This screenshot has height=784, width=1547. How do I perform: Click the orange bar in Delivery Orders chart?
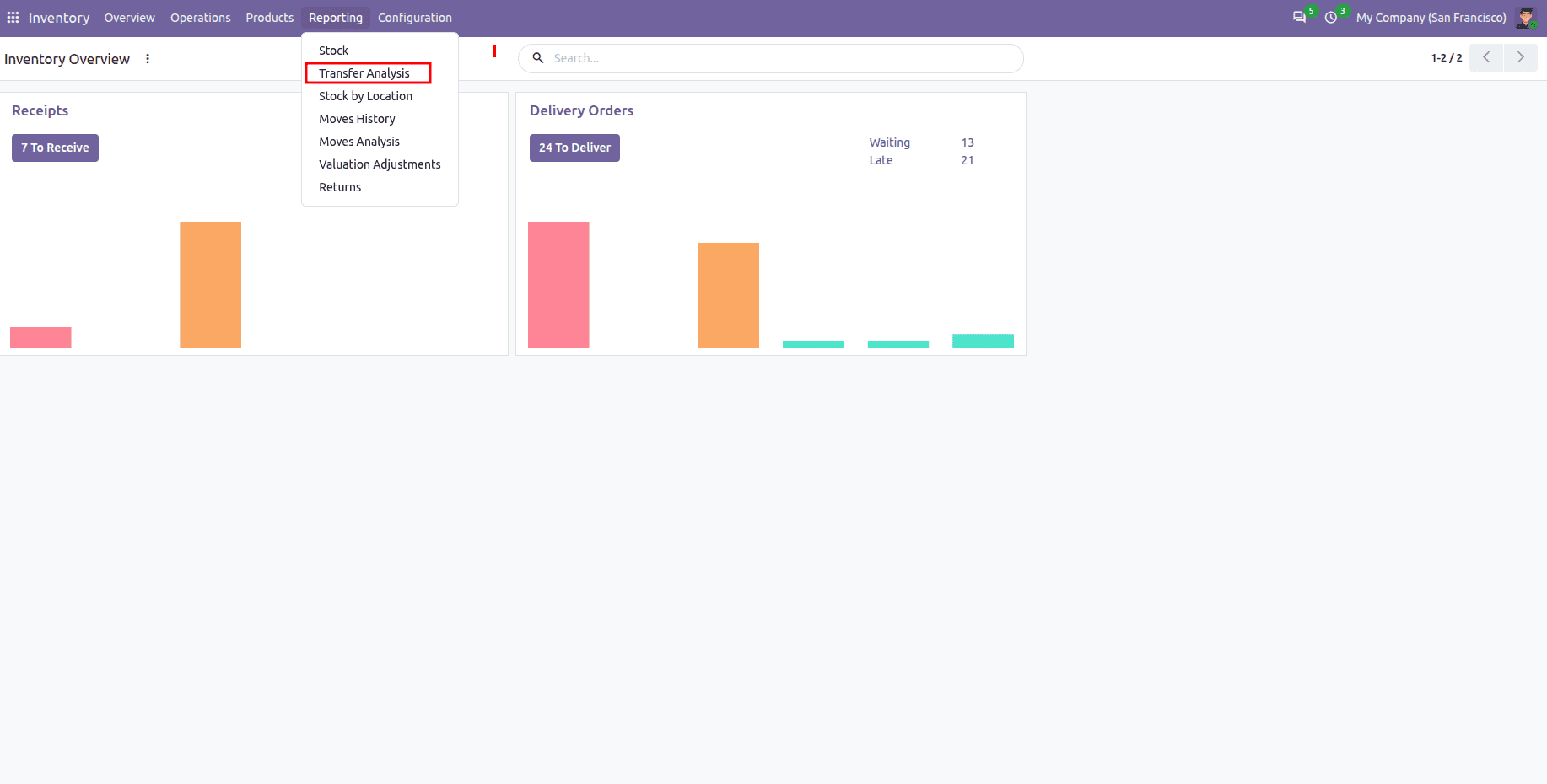[x=728, y=295]
